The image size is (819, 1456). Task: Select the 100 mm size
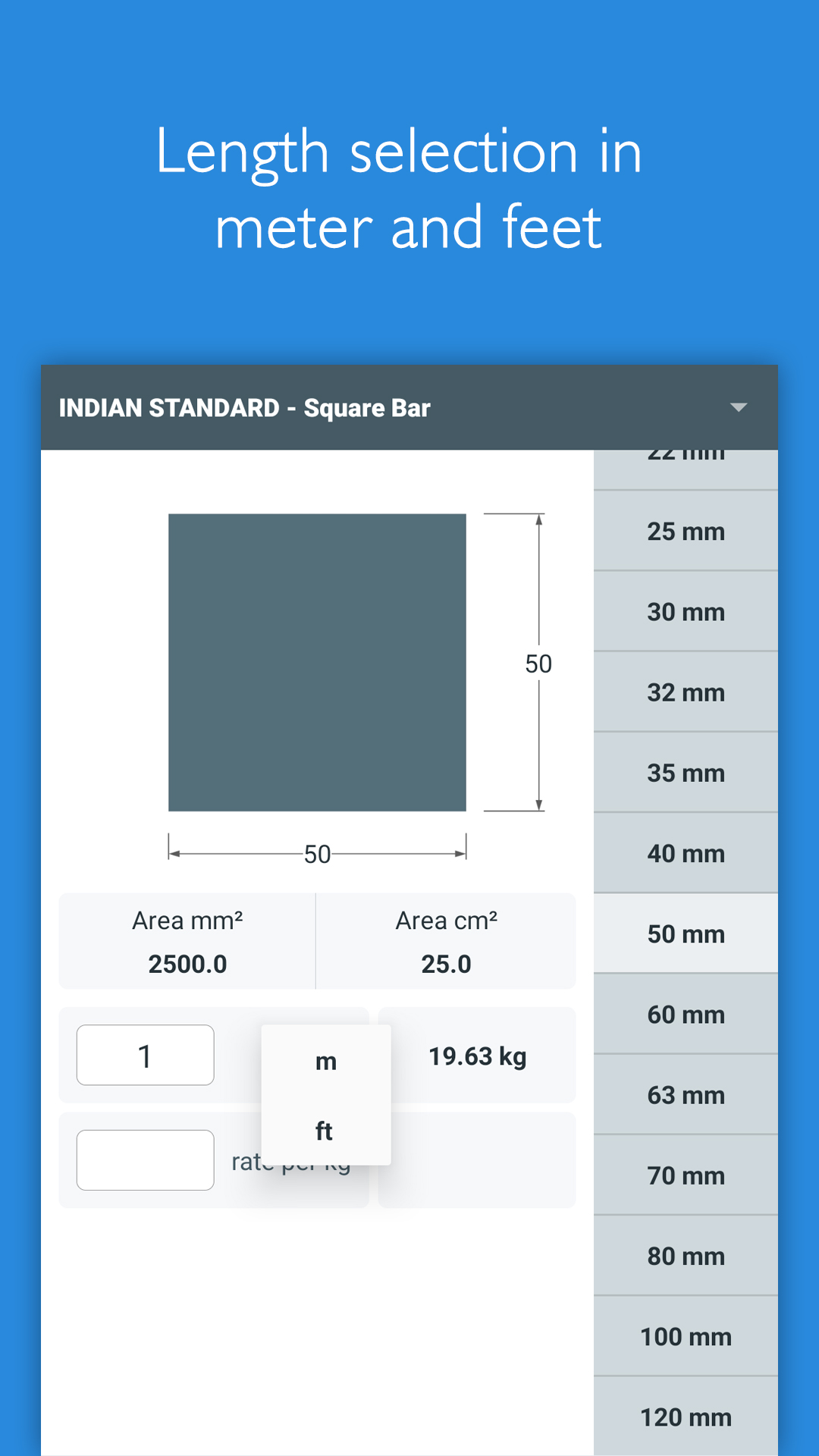[685, 1336]
